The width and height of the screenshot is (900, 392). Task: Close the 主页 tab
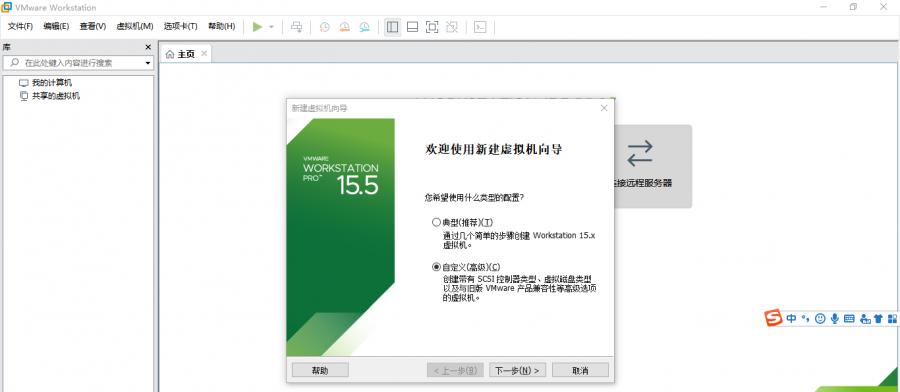tap(204, 54)
